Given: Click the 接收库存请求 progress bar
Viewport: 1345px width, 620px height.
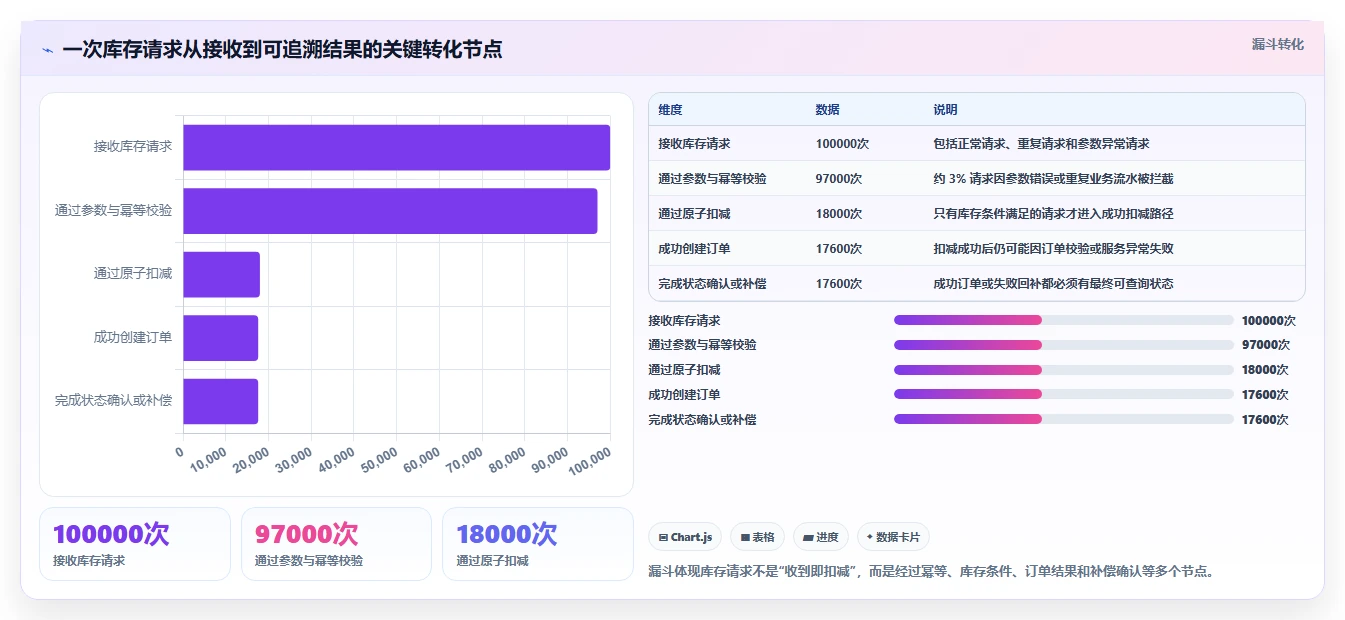Looking at the screenshot, I should [1064, 320].
